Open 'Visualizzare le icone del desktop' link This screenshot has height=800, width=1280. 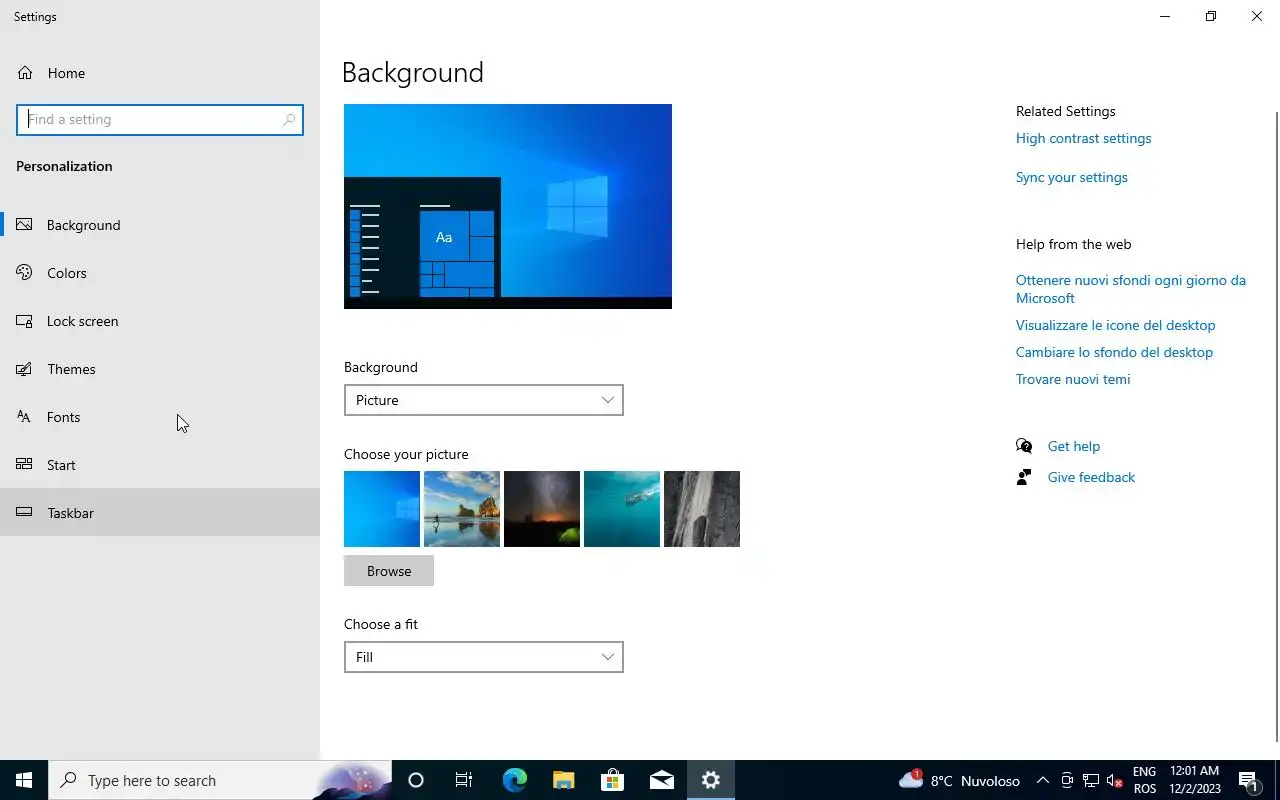tap(1115, 325)
